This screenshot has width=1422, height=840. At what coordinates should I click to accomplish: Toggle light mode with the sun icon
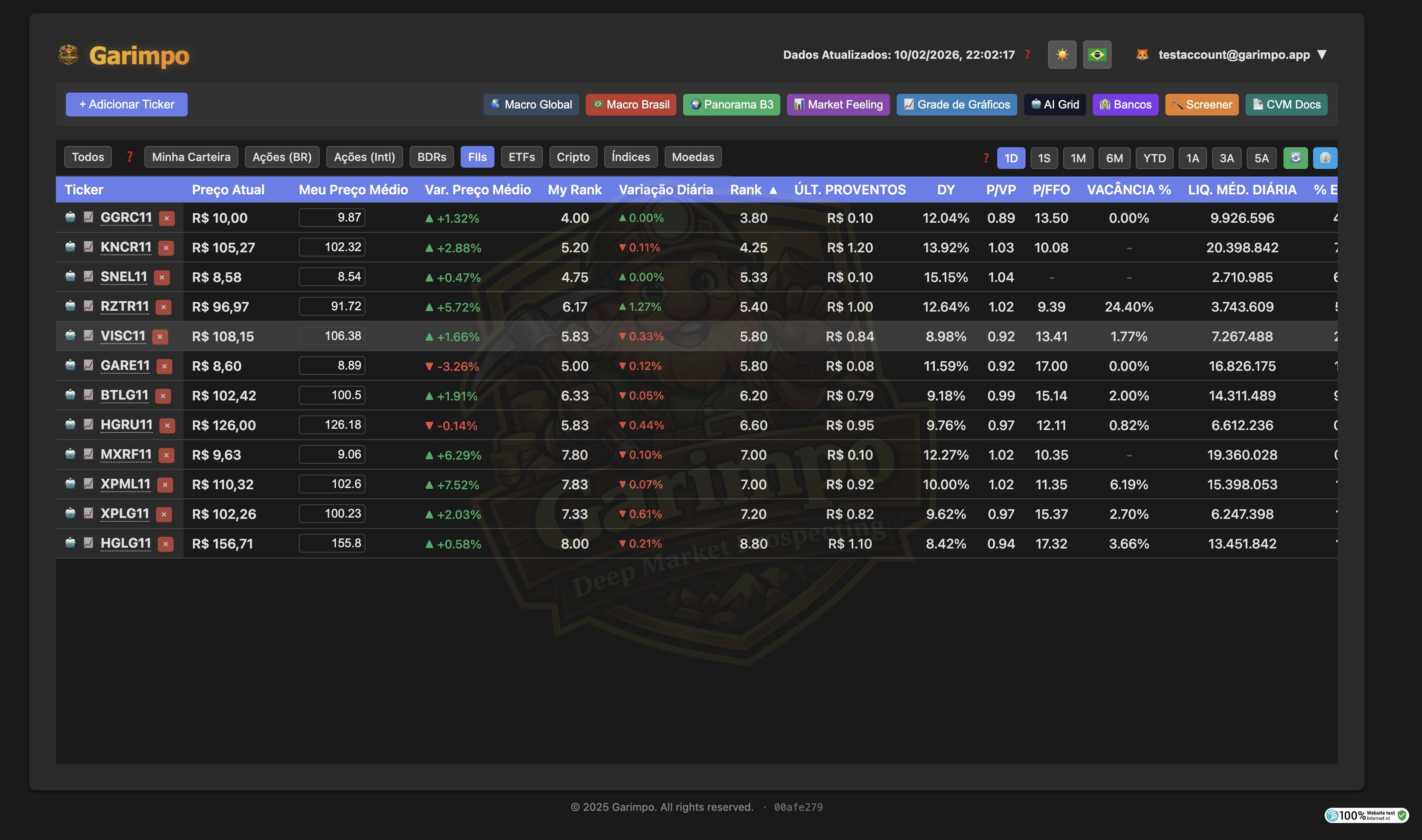1063,54
